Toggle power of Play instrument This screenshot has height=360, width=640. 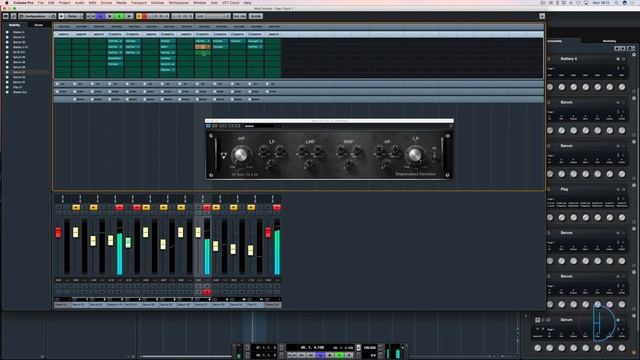(549, 189)
